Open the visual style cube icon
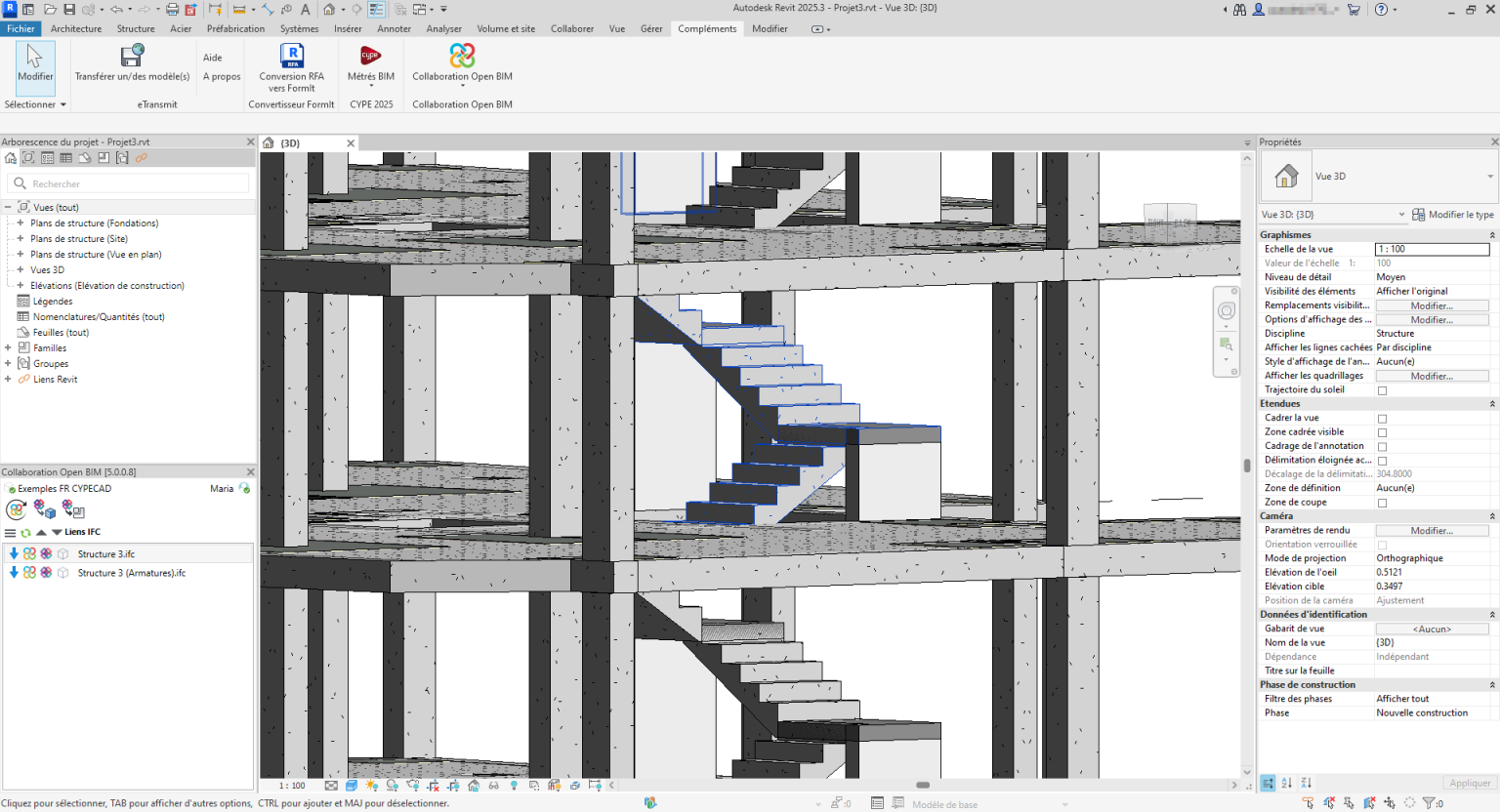The height and width of the screenshot is (812, 1500). (x=351, y=785)
